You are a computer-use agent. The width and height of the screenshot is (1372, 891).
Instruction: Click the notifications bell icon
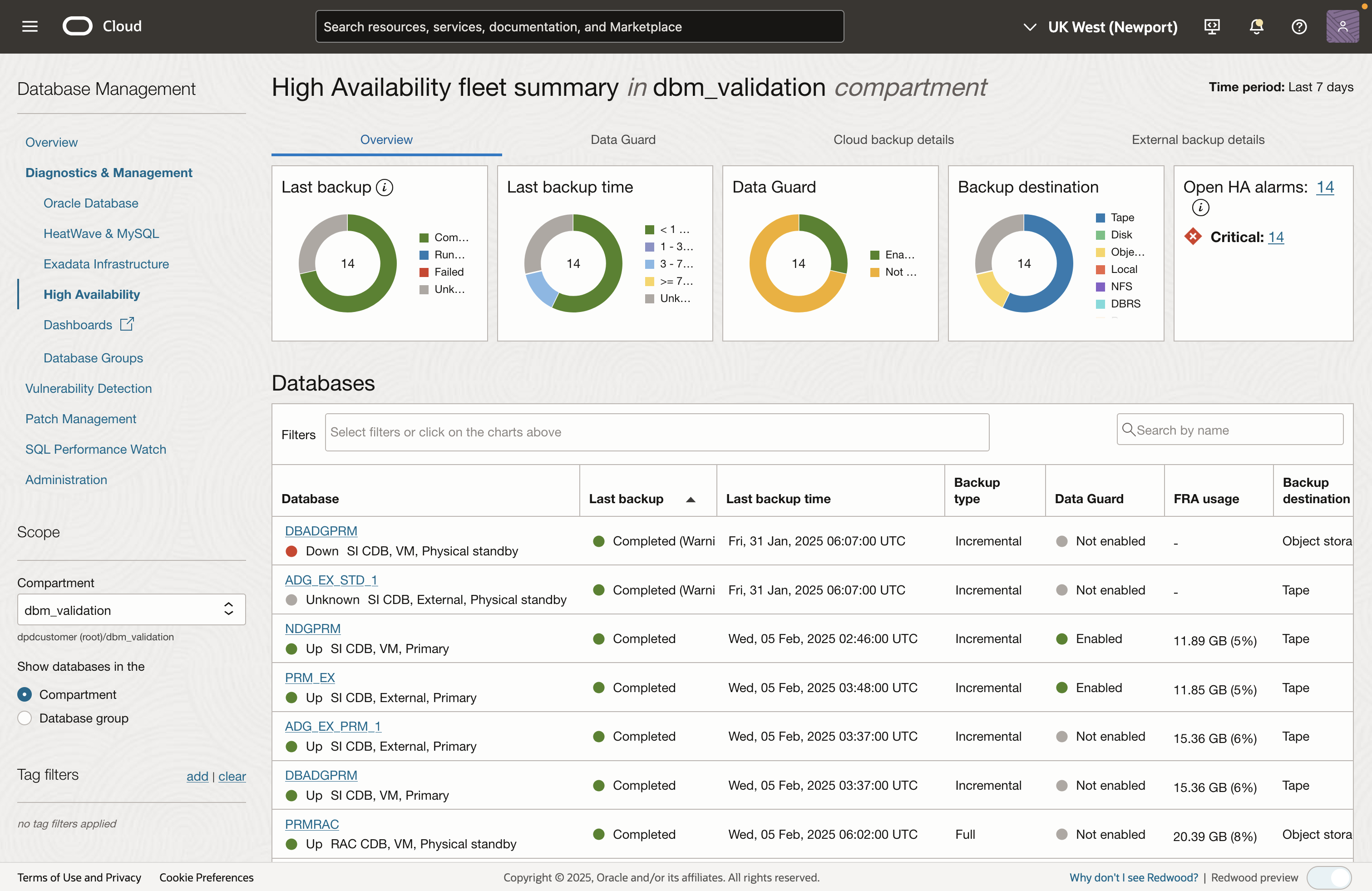click(1256, 26)
